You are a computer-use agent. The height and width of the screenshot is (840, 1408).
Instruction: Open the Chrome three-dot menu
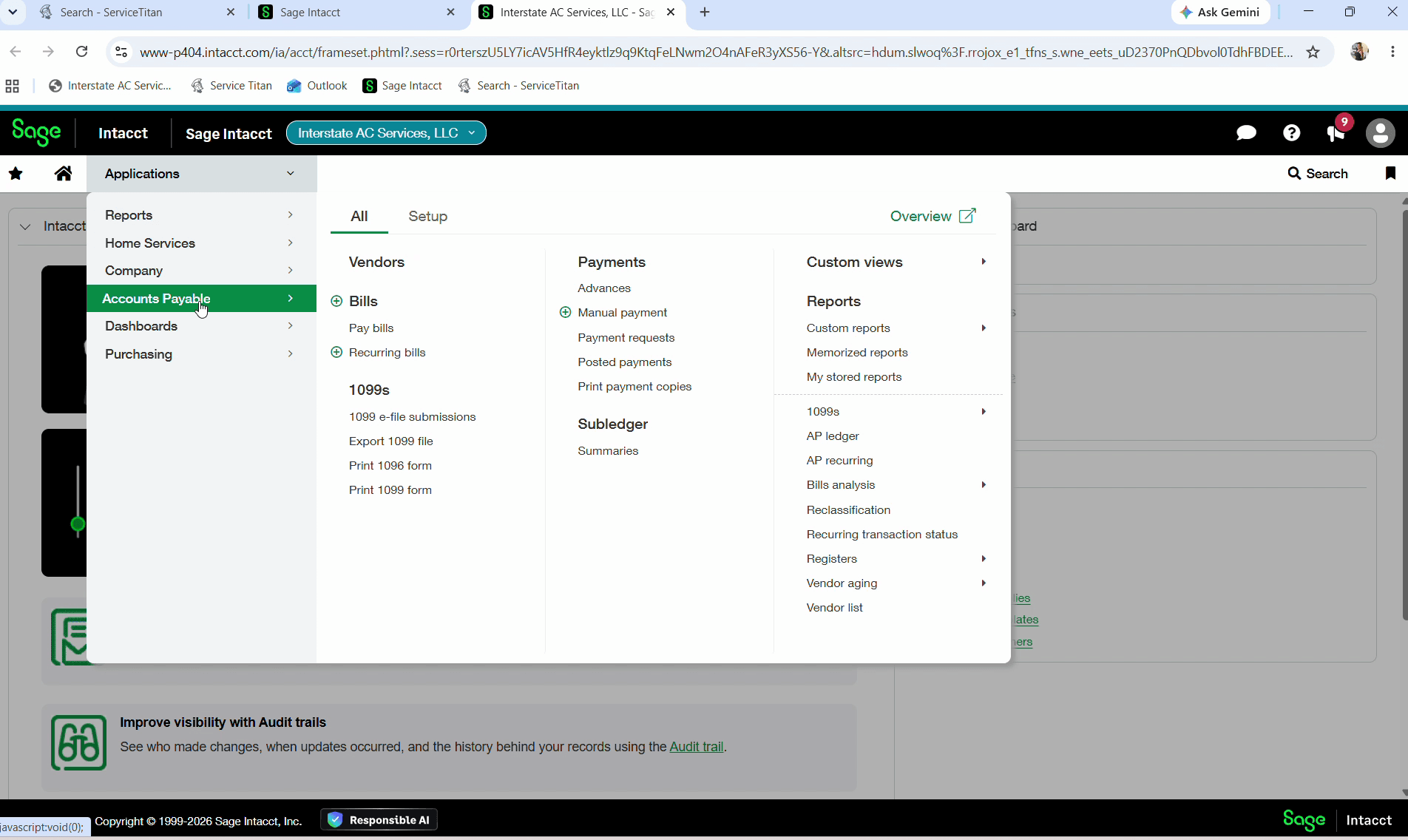(1392, 52)
